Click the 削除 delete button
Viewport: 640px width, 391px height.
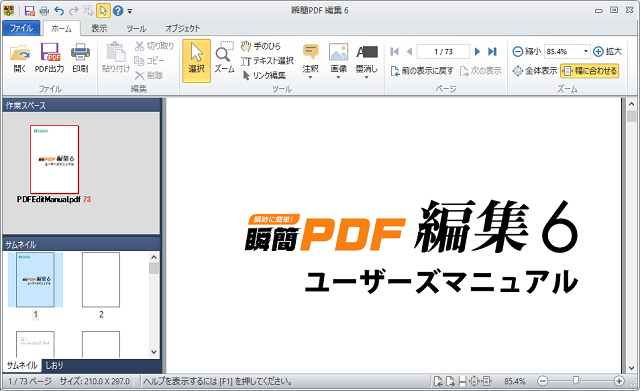click(149, 75)
